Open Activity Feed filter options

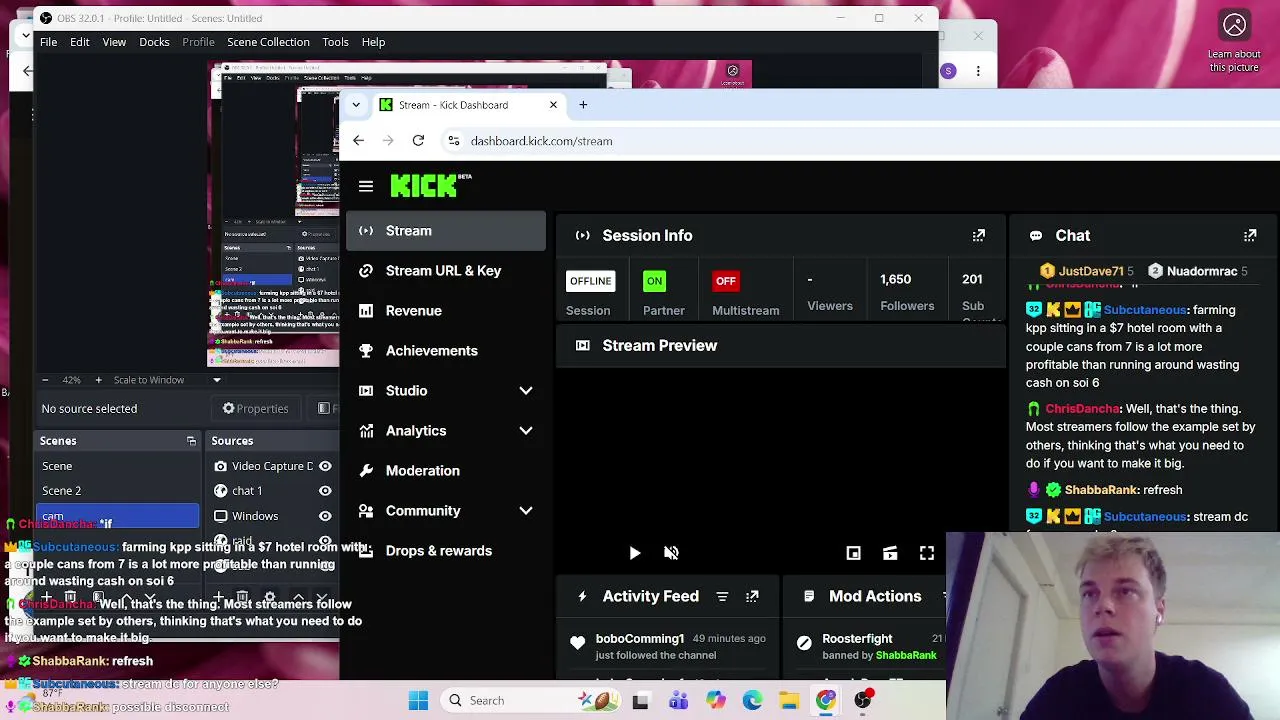[722, 597]
